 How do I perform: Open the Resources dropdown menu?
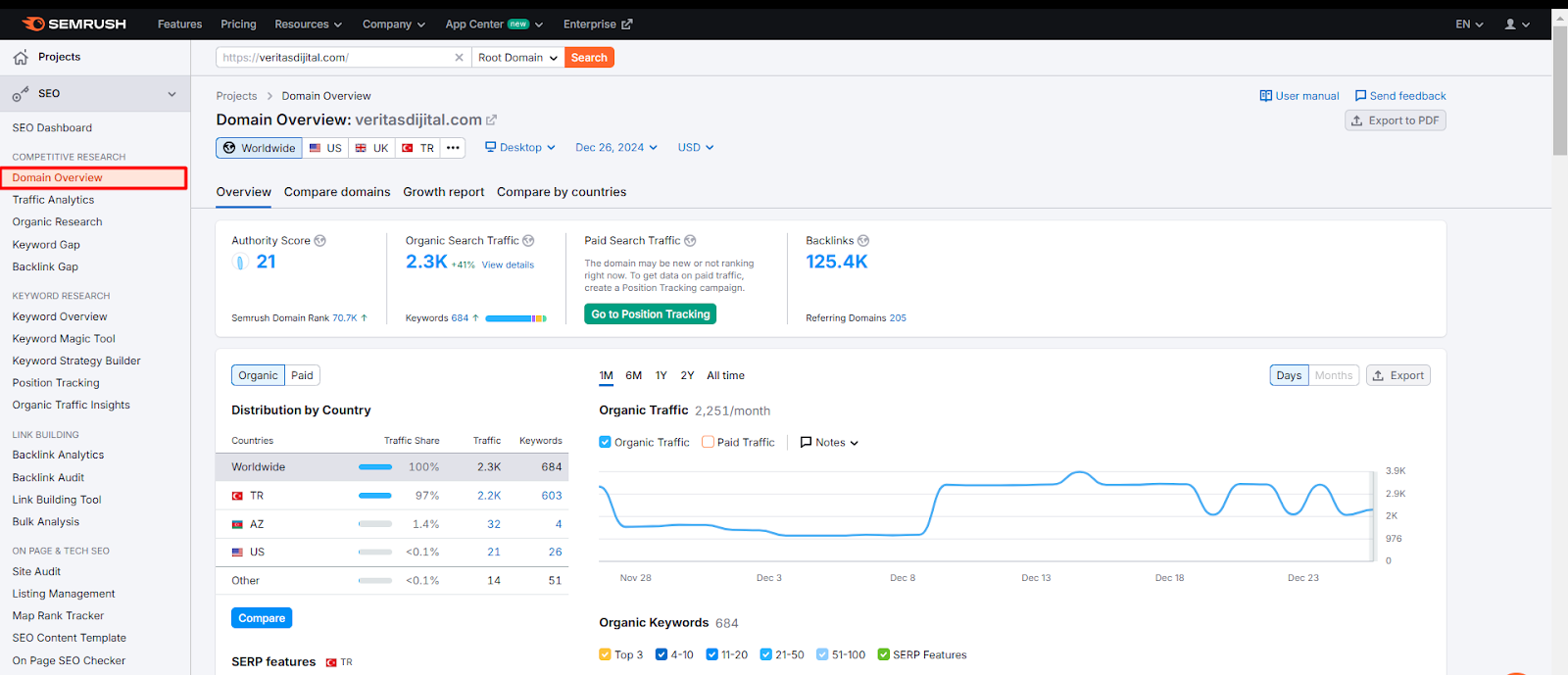[308, 24]
